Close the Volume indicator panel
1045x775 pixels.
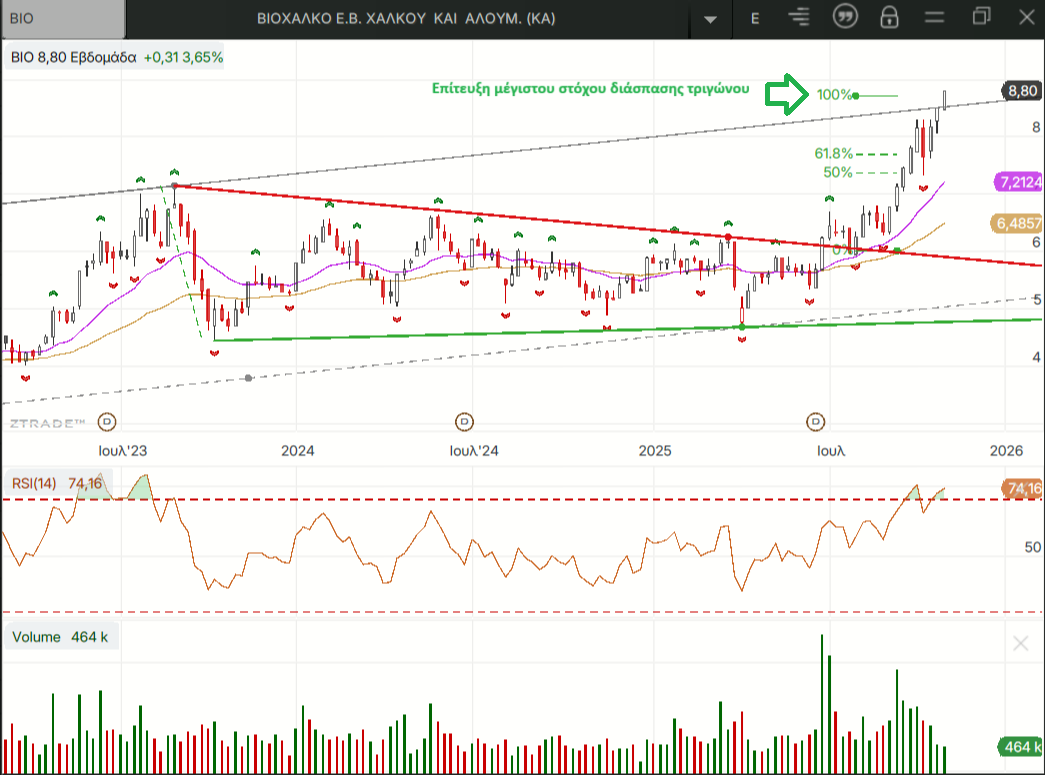pyautogui.click(x=1020, y=643)
